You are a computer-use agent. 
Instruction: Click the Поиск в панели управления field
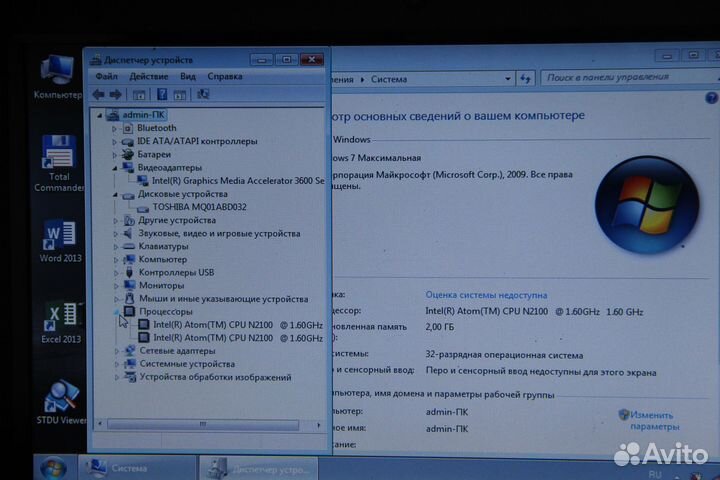click(630, 77)
